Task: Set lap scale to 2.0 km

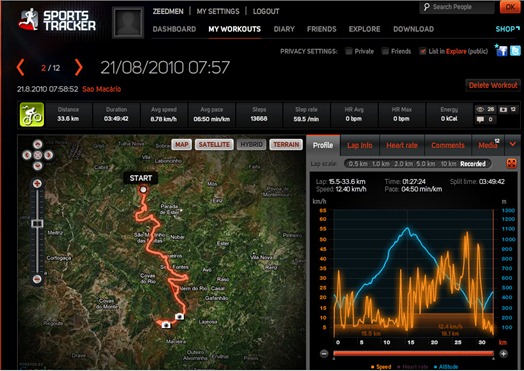Action: 403,164
